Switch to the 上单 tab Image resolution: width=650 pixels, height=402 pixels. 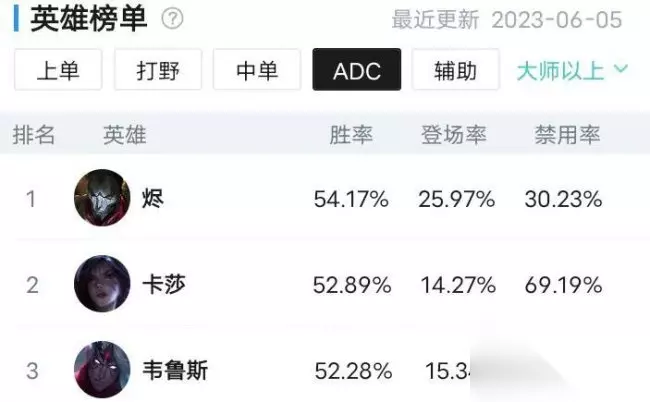[57, 70]
